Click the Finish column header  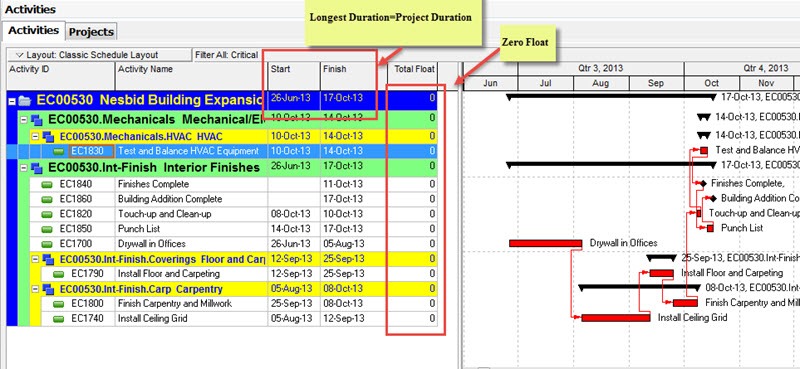point(353,76)
